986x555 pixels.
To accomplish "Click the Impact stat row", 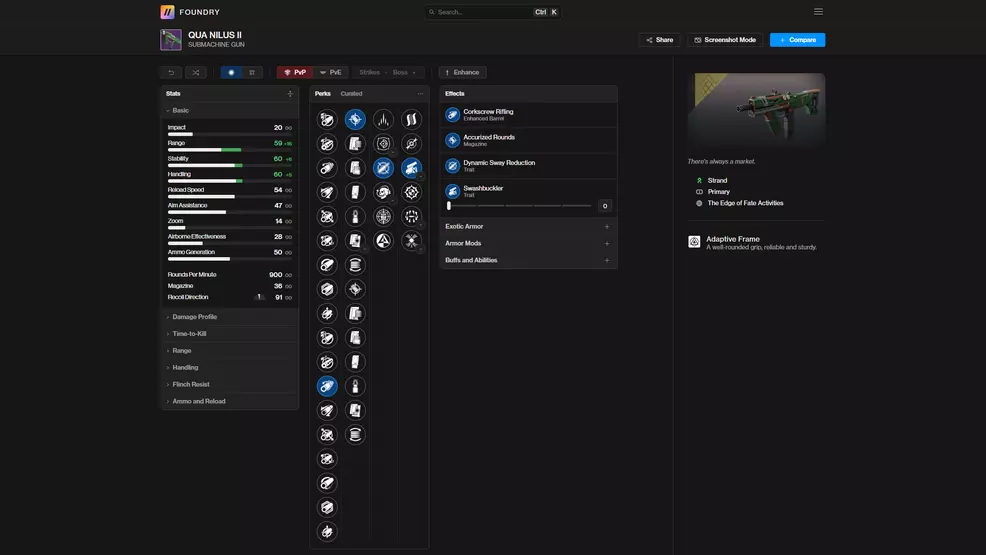I will [x=230, y=130].
